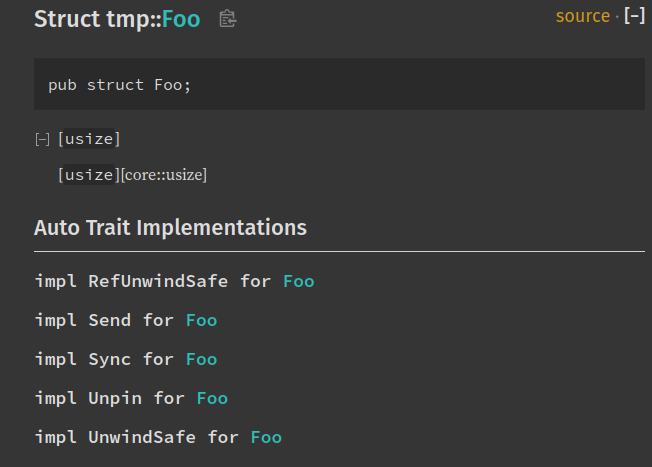This screenshot has width=652, height=467.
Task: Collapse the [usize] docblock toggle
Action: (42, 139)
